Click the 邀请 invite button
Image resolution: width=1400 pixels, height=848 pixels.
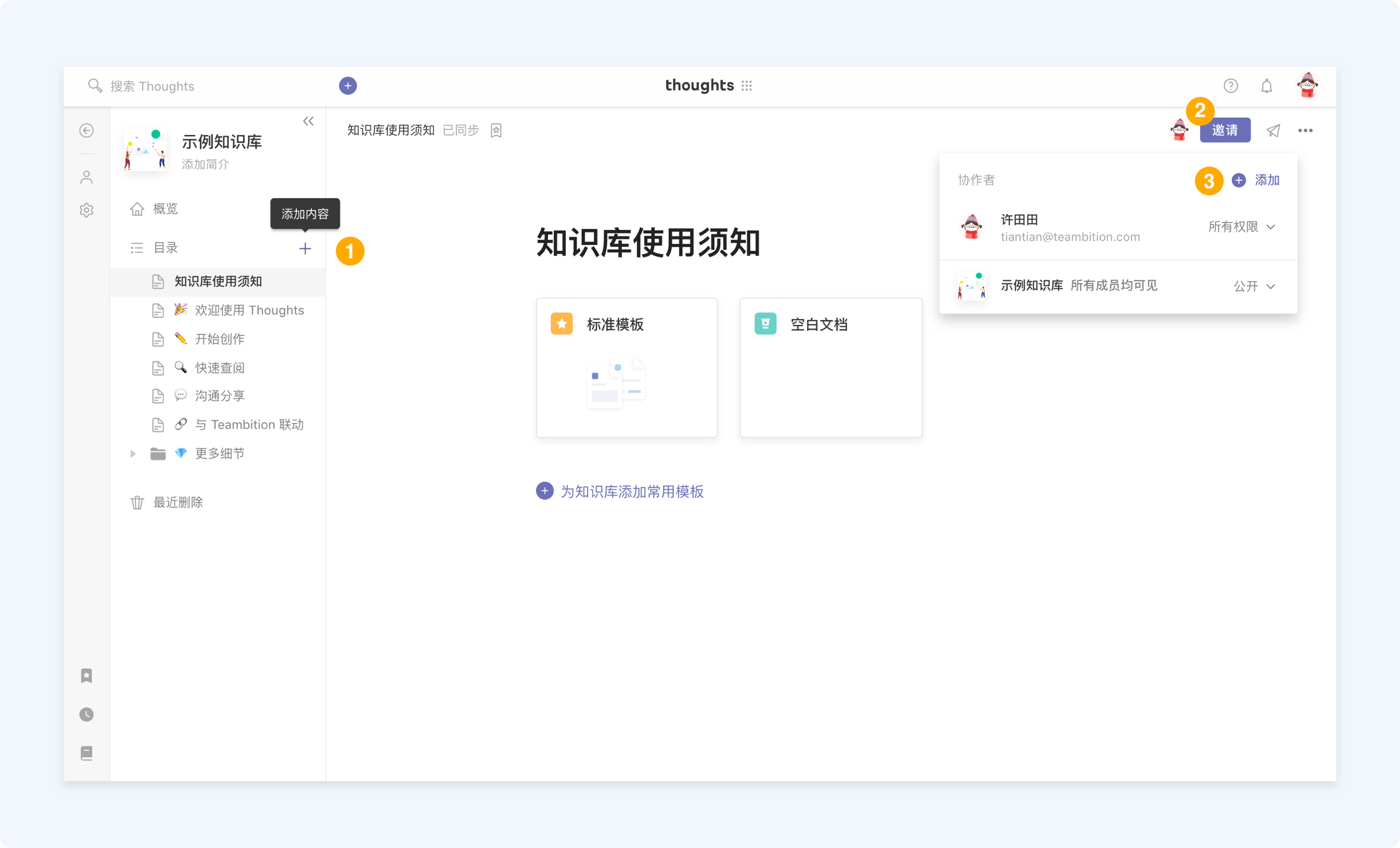click(1225, 130)
